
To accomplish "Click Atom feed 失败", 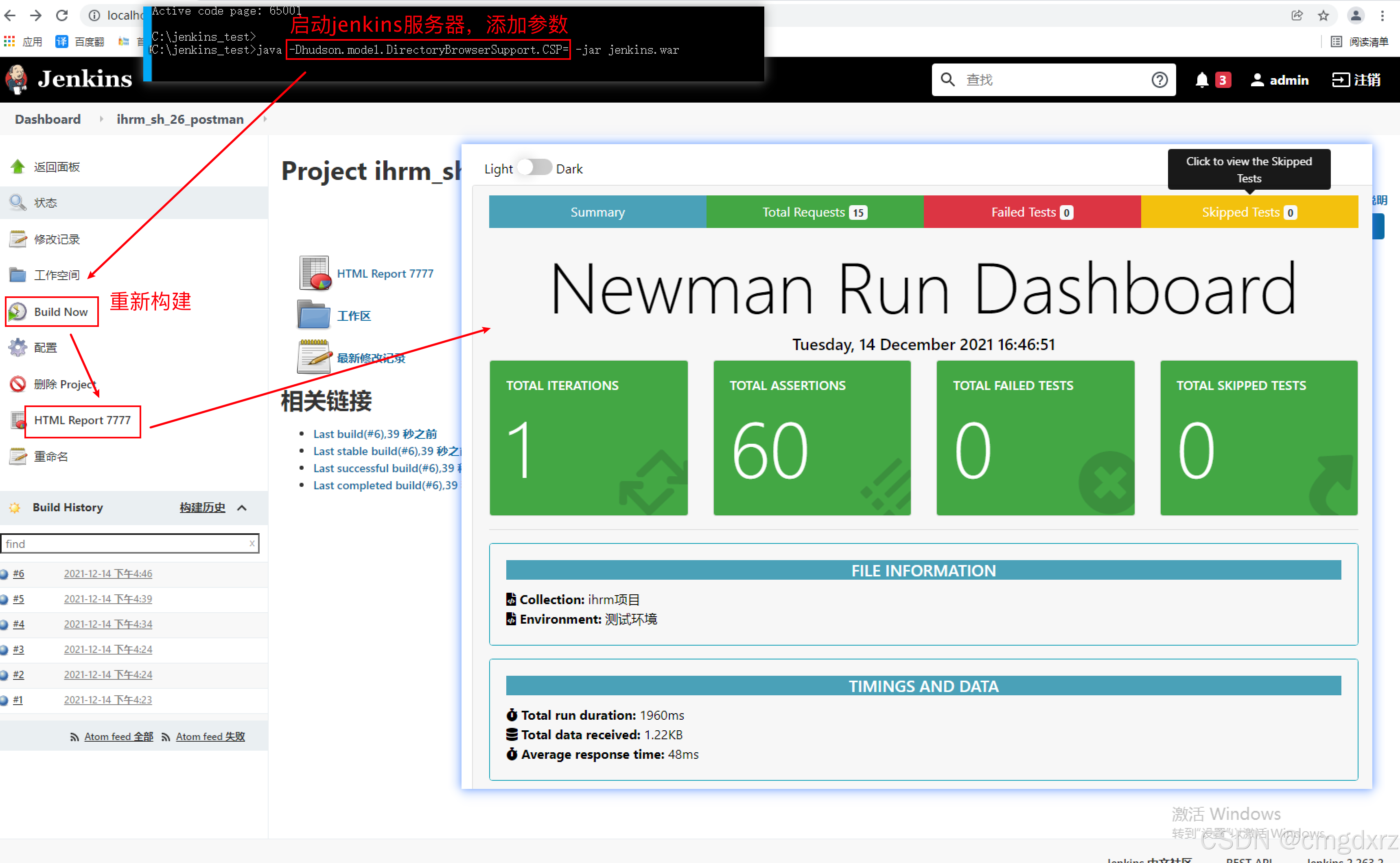I will (x=210, y=736).
